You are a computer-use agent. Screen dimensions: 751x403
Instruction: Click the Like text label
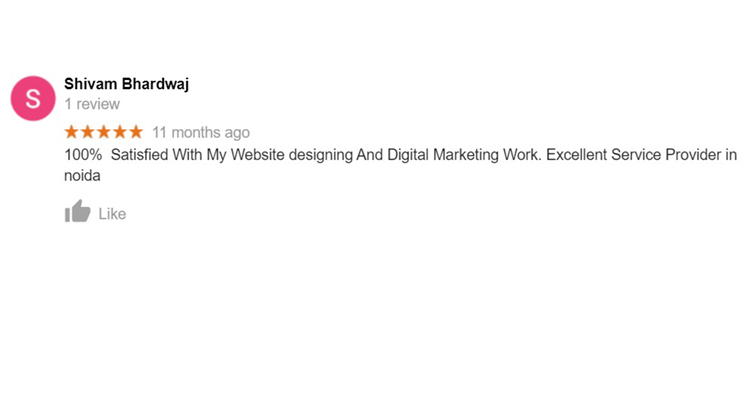112,214
